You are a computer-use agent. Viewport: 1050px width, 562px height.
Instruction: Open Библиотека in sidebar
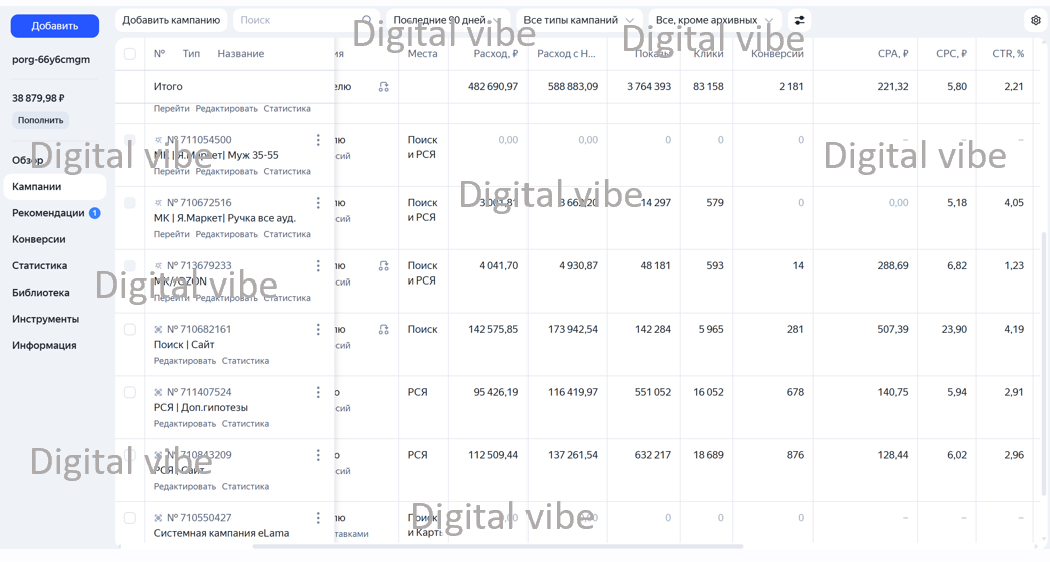[41, 293]
